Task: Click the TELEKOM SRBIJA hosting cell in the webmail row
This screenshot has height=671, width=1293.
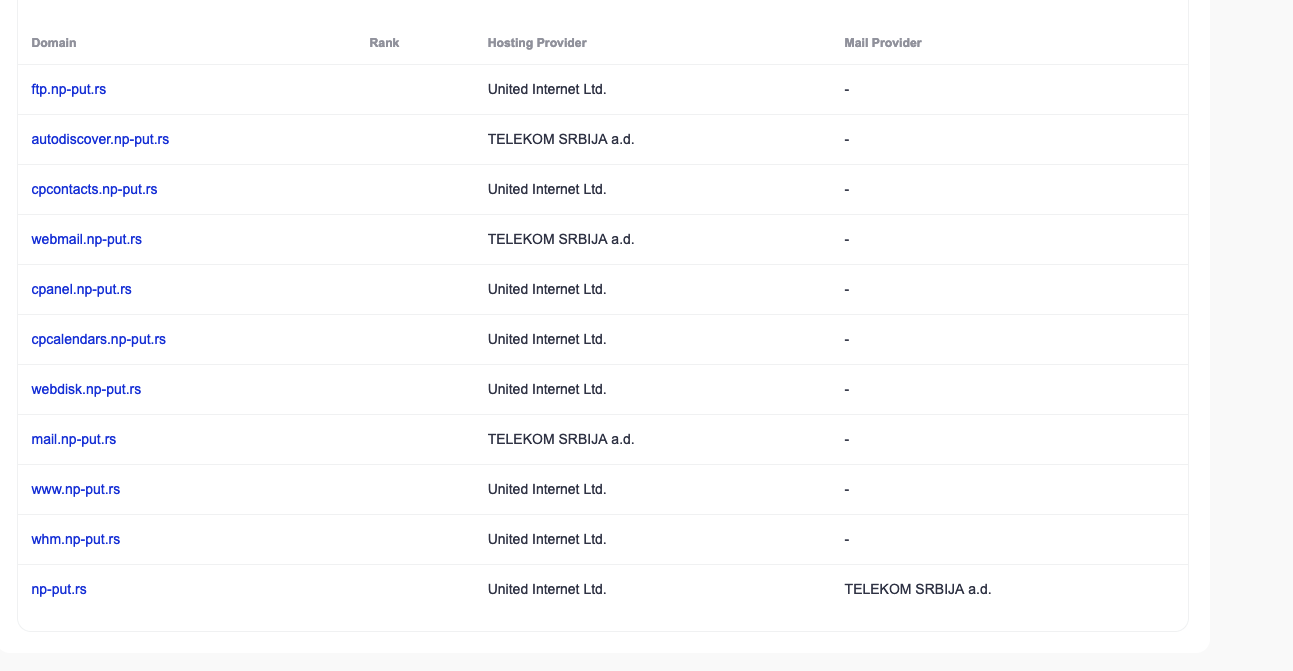Action: (561, 239)
